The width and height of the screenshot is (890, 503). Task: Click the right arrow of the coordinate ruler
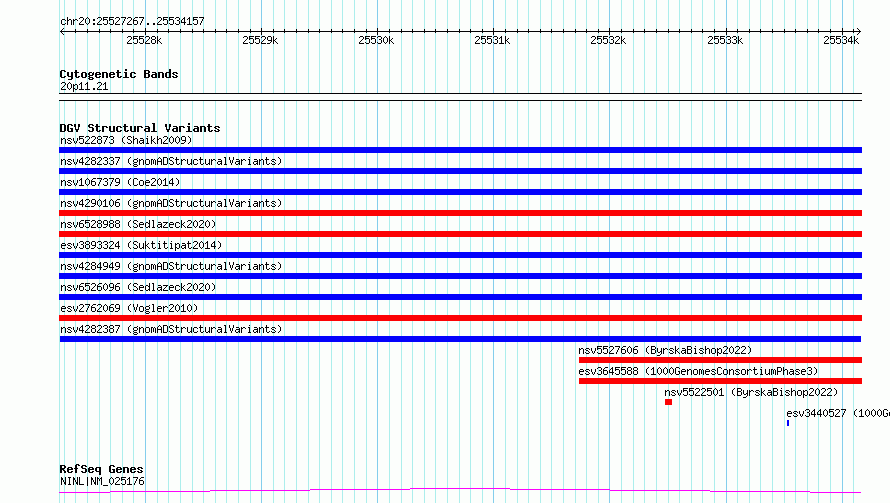(859, 31)
